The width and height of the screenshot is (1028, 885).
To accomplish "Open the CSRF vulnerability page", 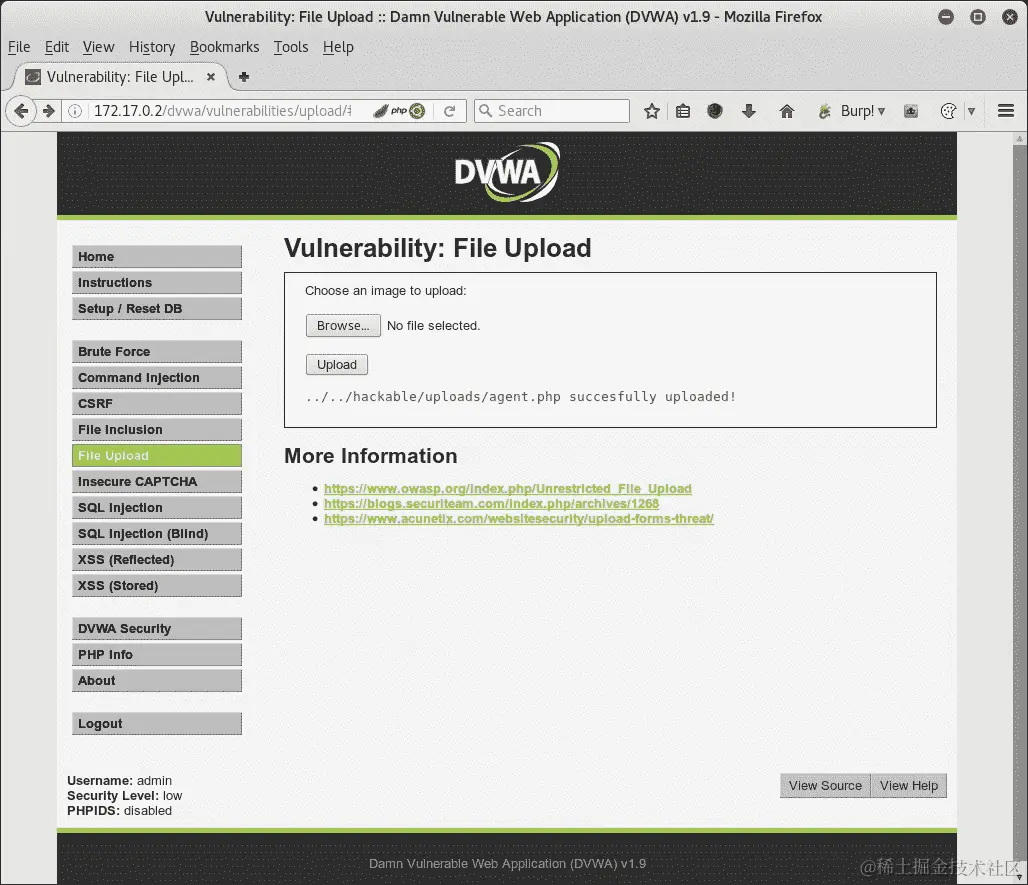I will tap(157, 403).
